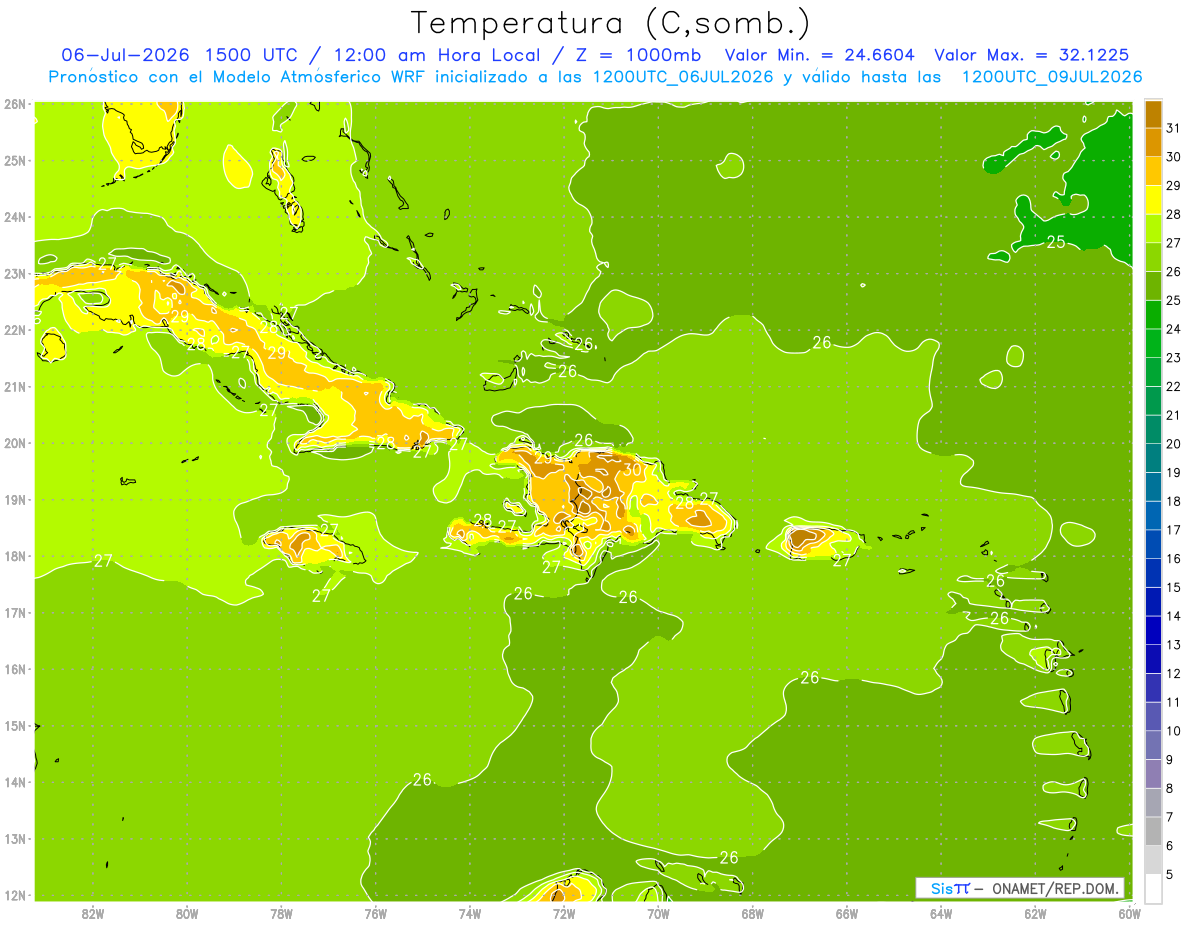The image size is (1200, 927).
Task: Click the 70W longitude axis label
Action: (658, 913)
